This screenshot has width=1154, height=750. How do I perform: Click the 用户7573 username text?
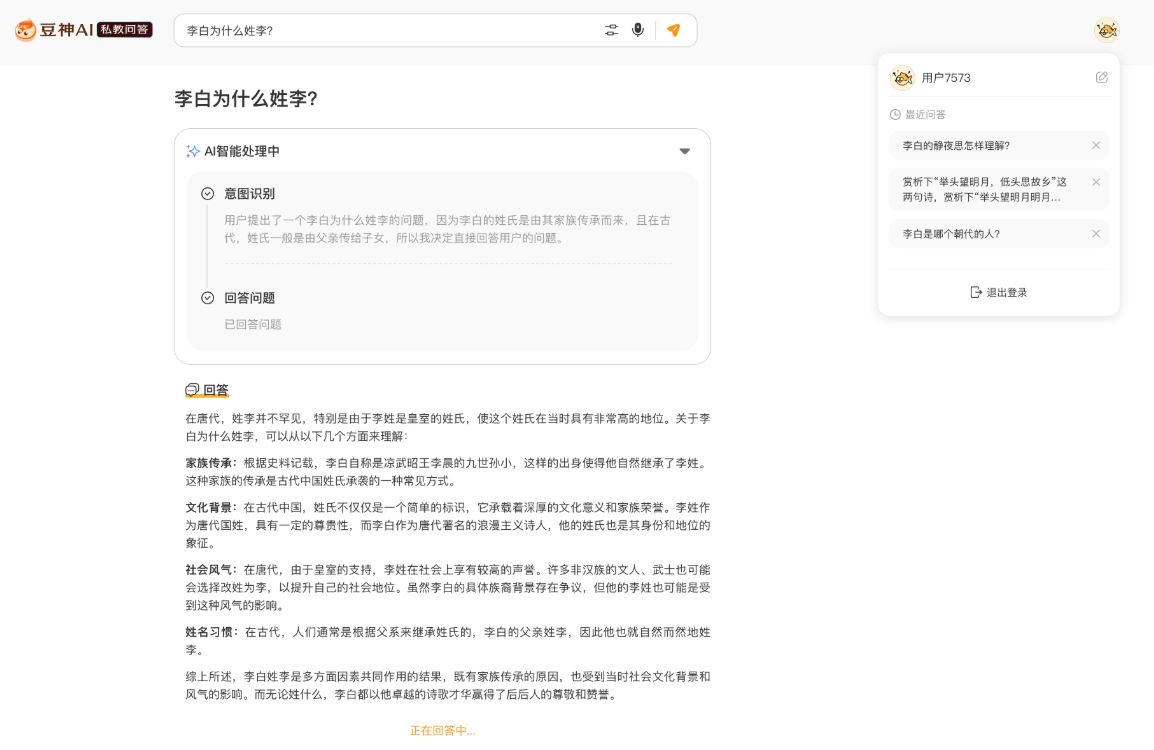pyautogui.click(x=946, y=78)
